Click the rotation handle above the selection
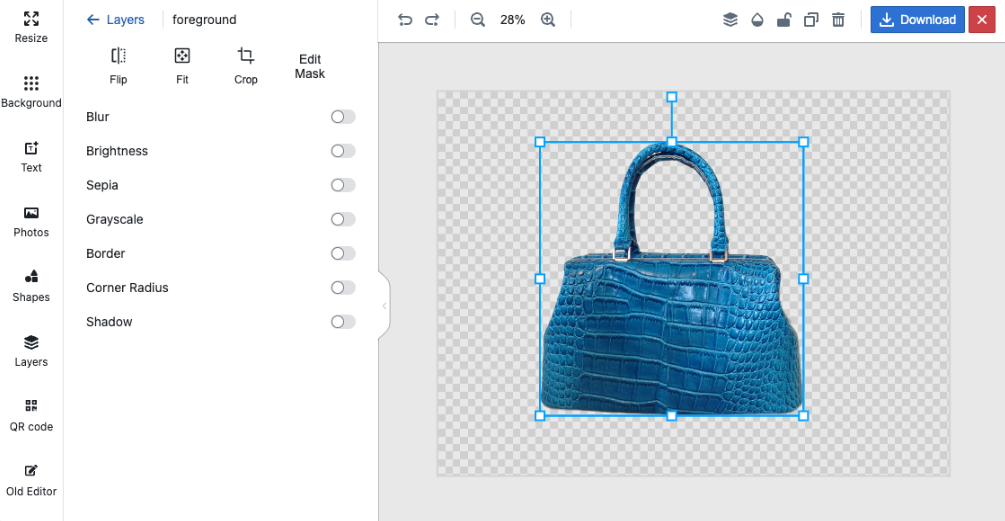1005x521 pixels. 672,97
